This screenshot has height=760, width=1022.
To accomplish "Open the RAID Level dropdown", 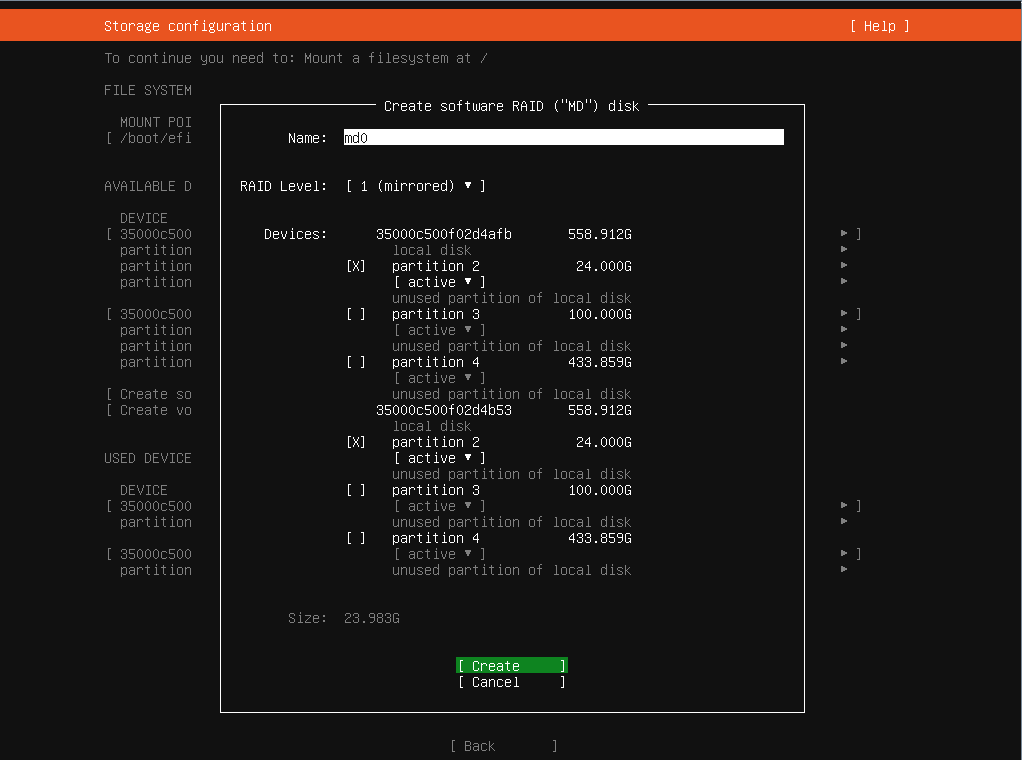I will click(415, 186).
